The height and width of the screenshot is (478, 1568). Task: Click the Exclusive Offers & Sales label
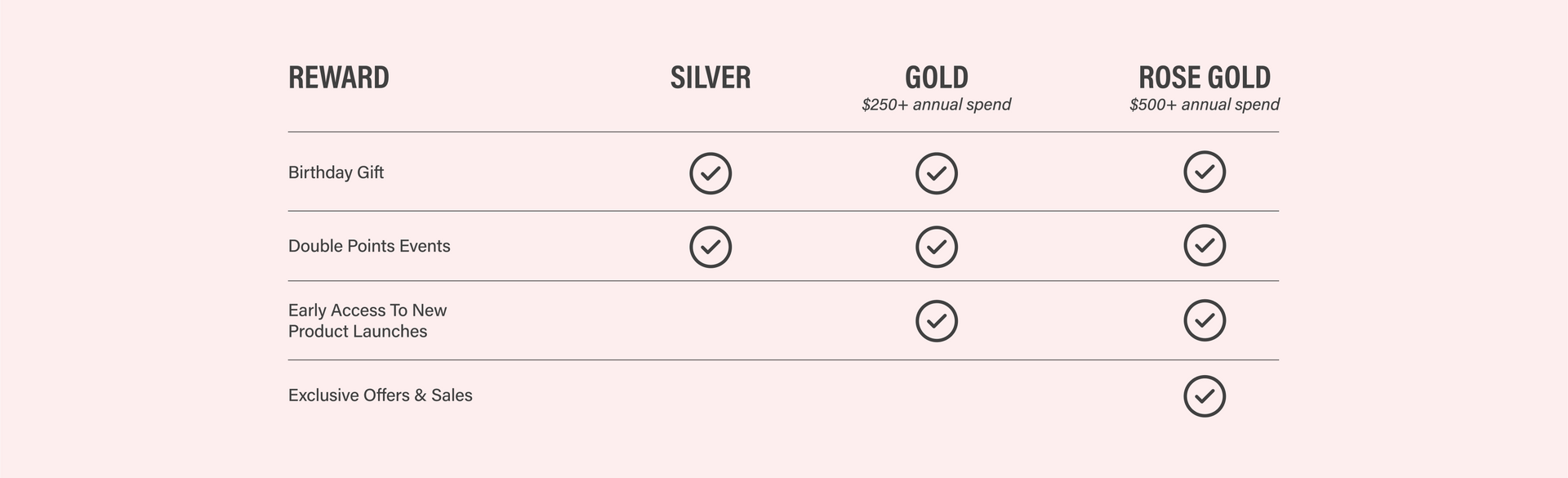tap(380, 395)
